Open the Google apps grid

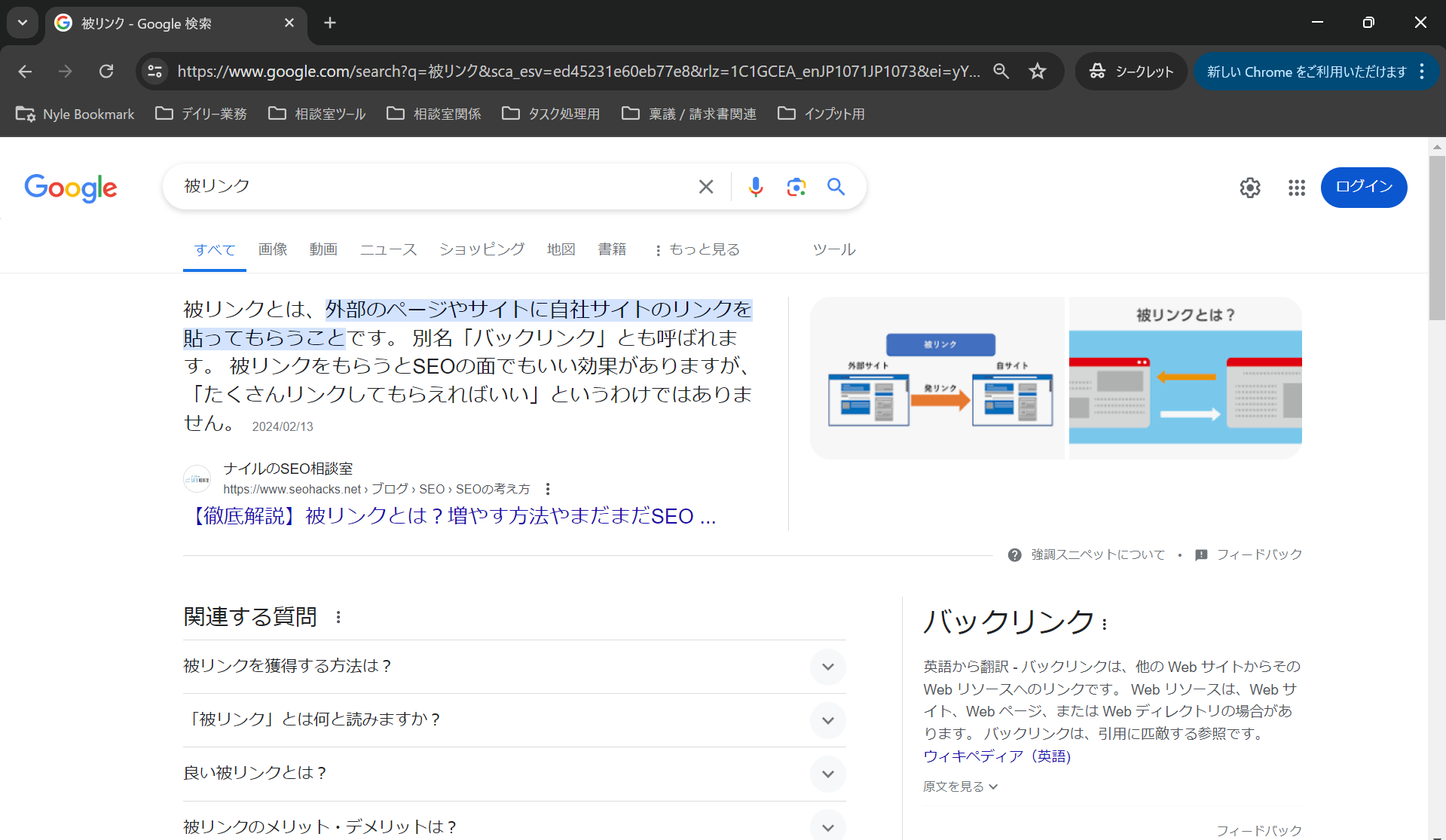tap(1297, 188)
